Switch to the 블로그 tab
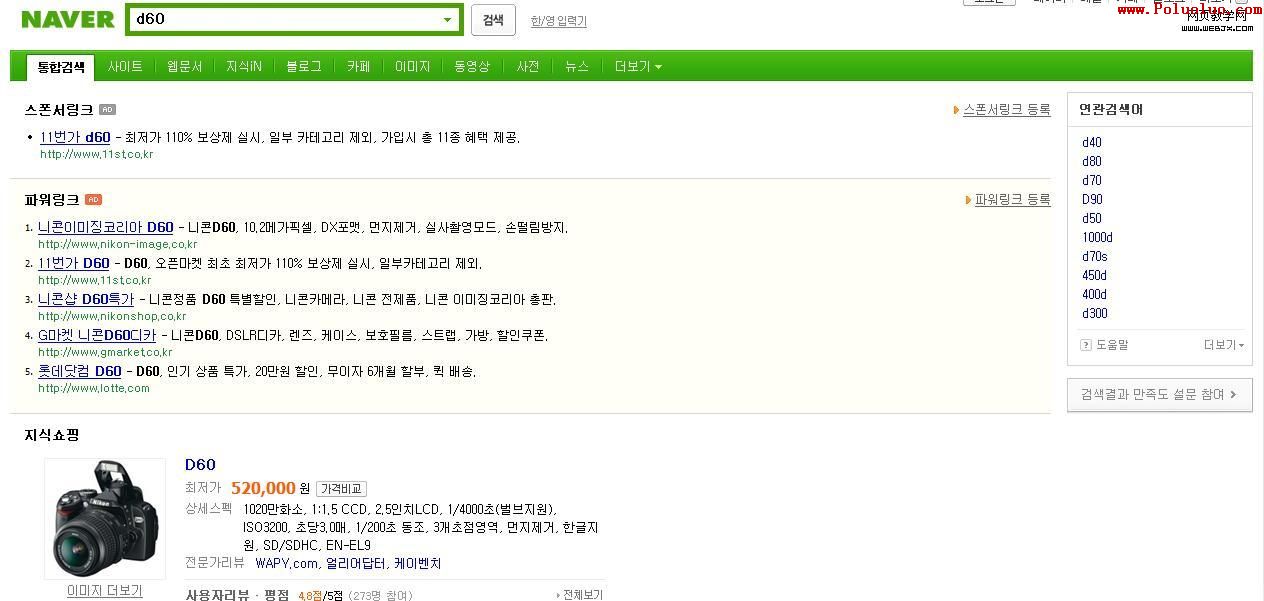 coord(304,67)
